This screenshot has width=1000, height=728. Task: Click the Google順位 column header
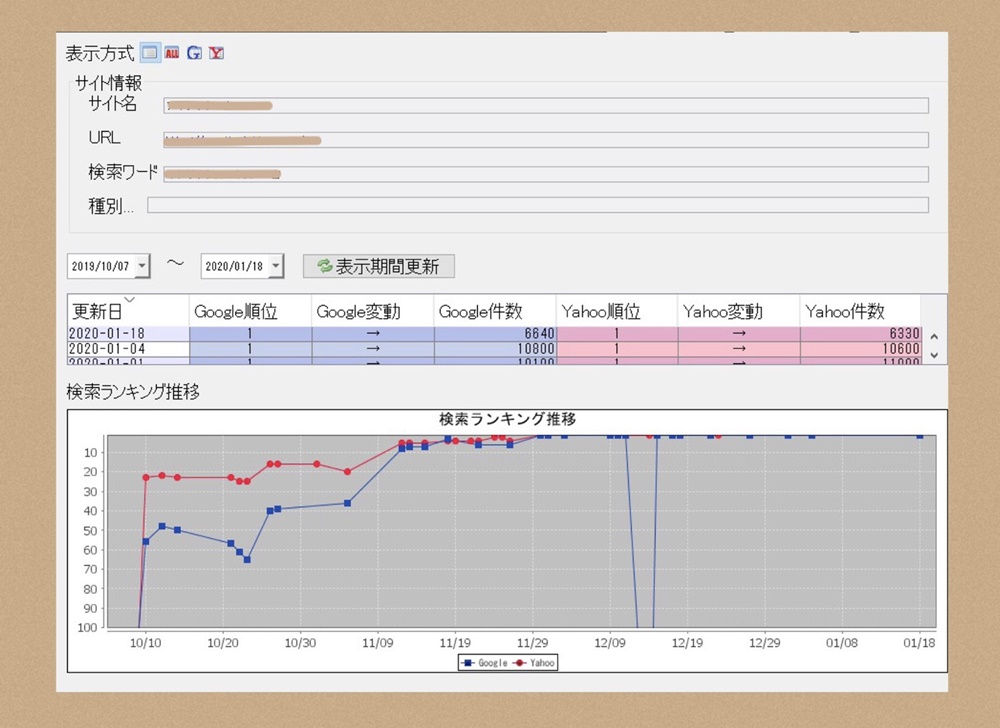(250, 311)
